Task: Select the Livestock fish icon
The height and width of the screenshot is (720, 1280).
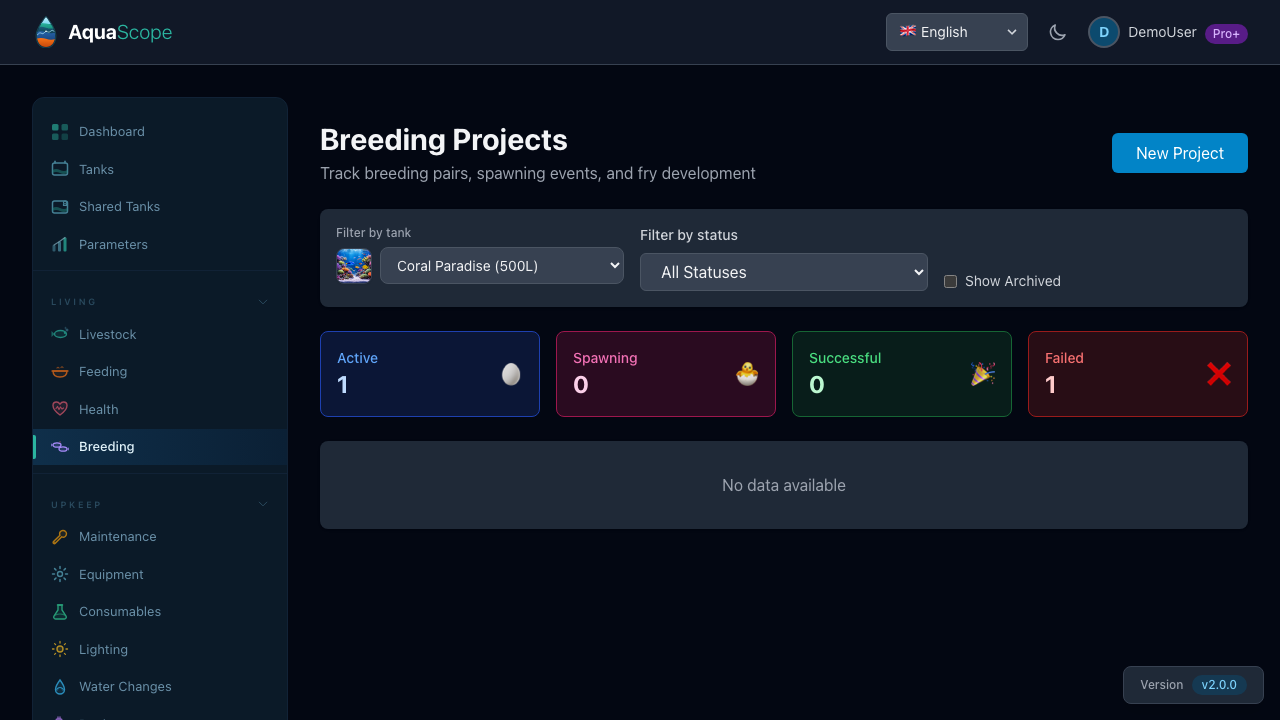Action: 60,334
